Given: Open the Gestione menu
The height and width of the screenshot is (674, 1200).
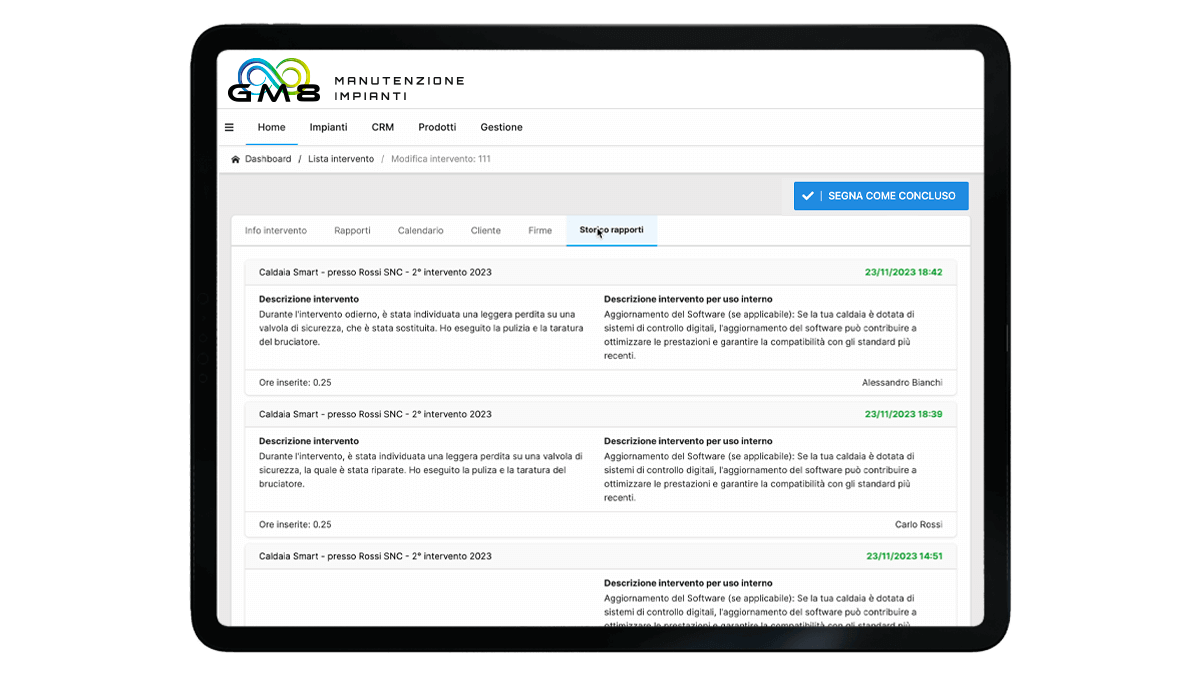Looking at the screenshot, I should pos(501,127).
